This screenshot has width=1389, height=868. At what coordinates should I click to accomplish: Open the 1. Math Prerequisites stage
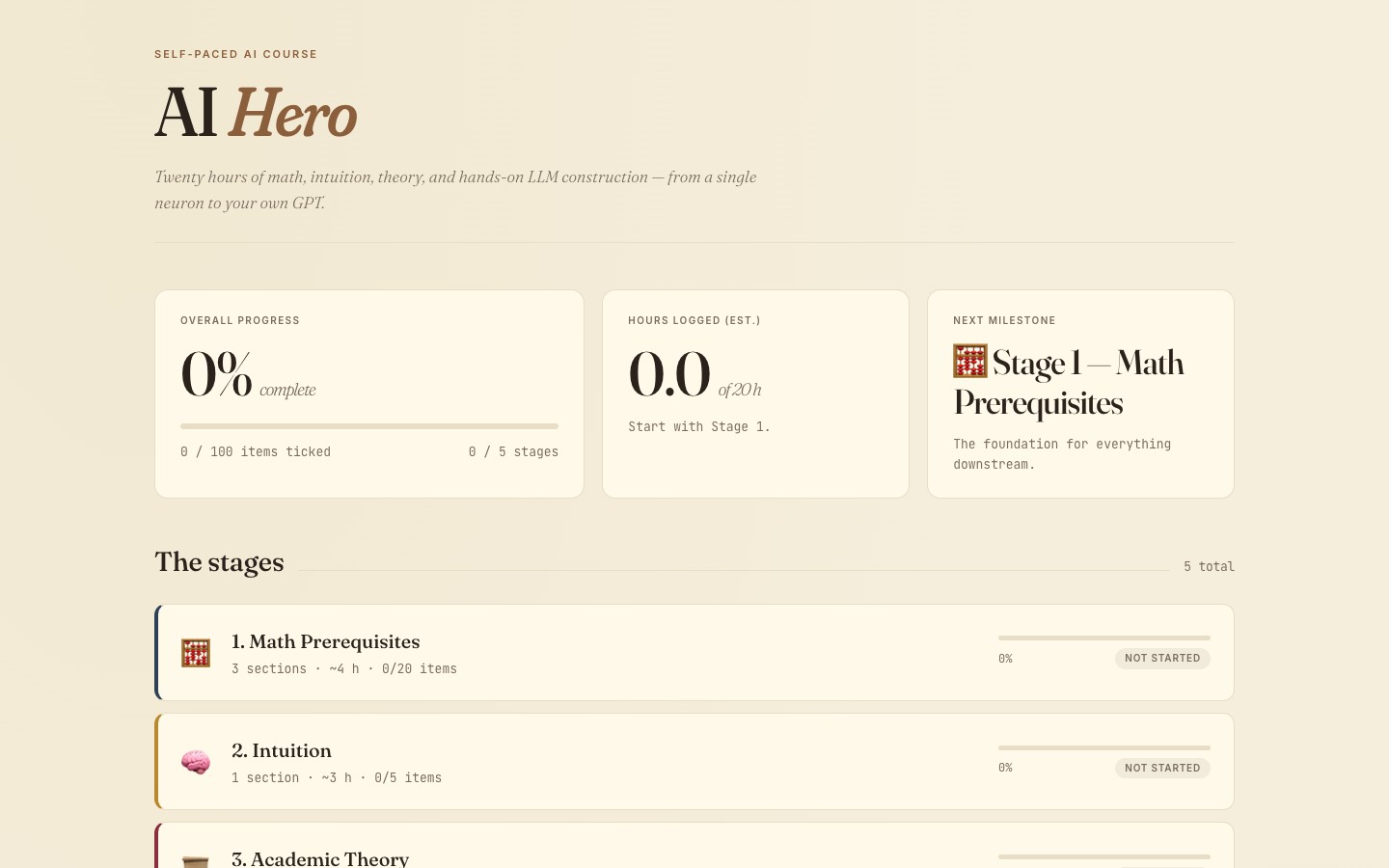694,653
